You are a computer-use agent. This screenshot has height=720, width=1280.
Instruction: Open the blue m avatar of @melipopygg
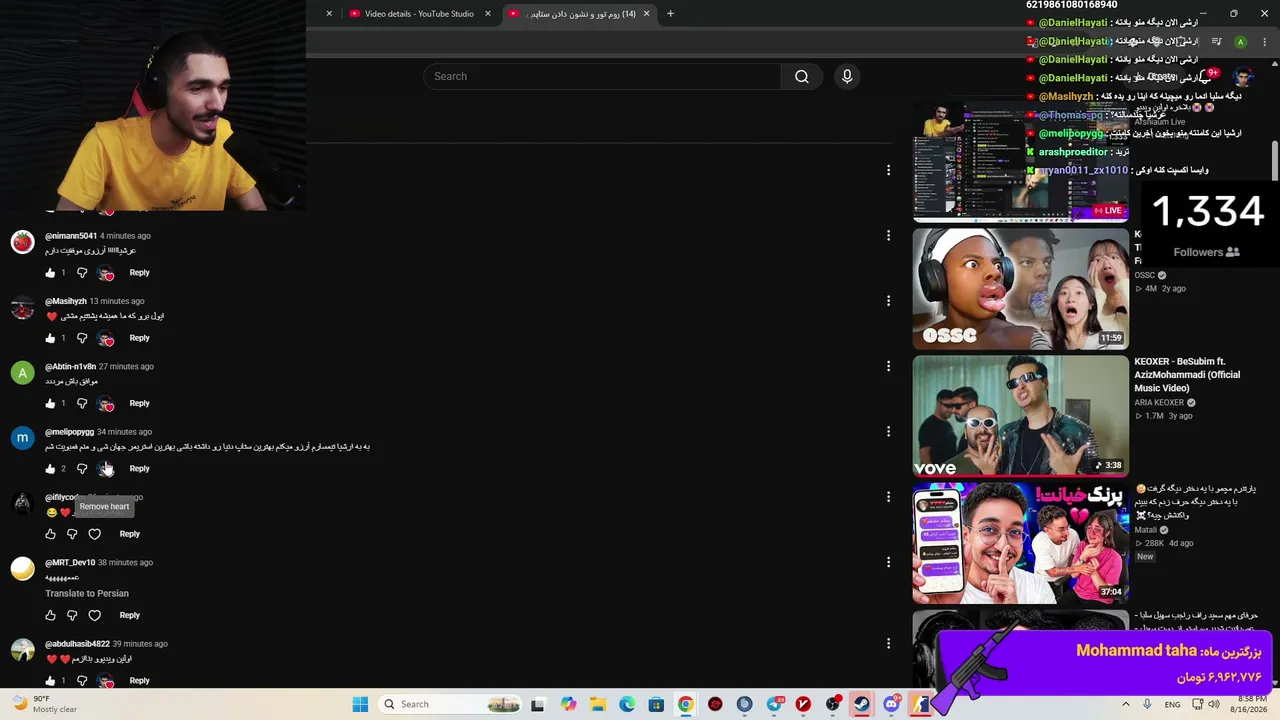click(22, 438)
